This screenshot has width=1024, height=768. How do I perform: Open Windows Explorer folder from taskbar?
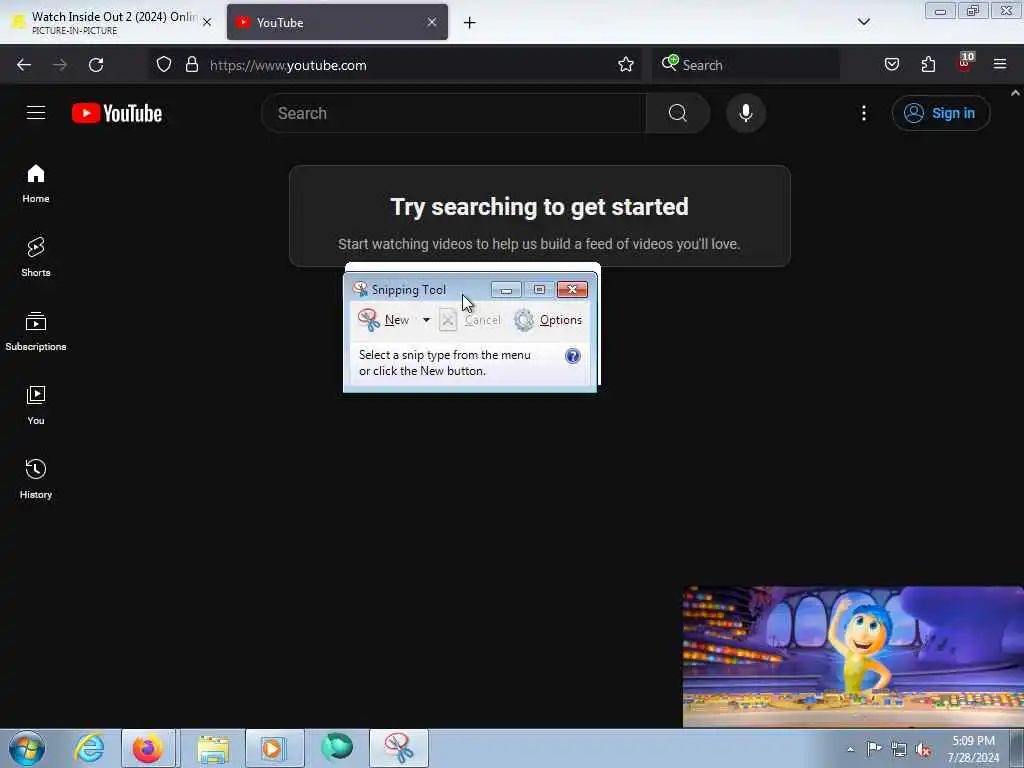pos(213,749)
